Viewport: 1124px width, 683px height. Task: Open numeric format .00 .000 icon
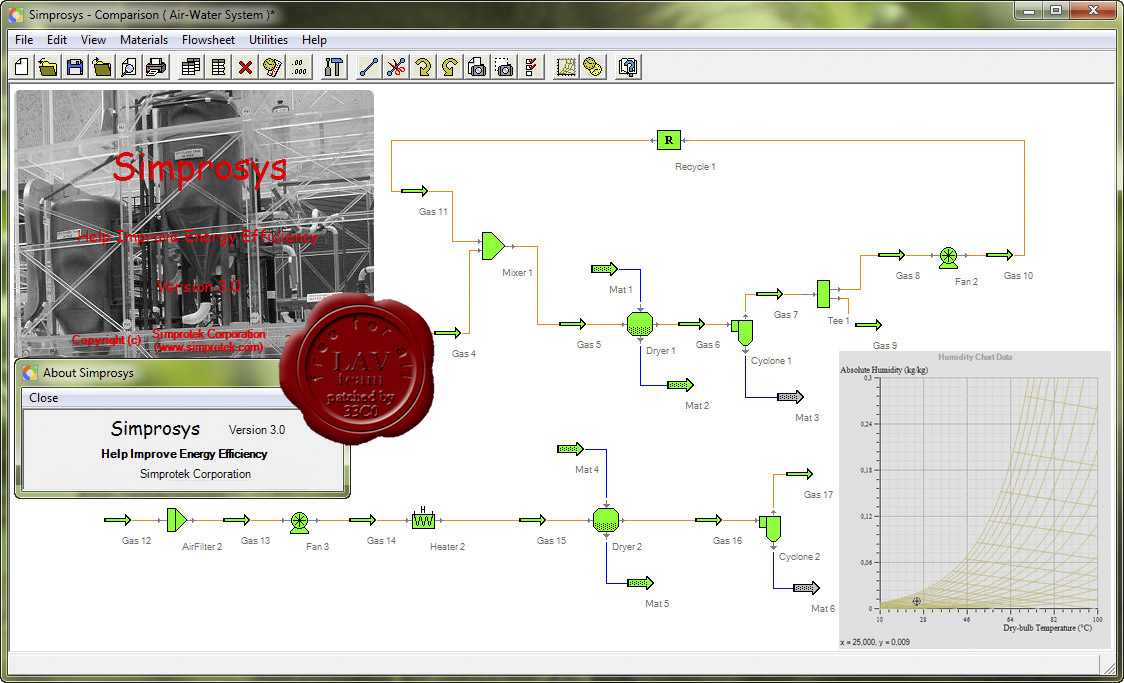click(300, 67)
